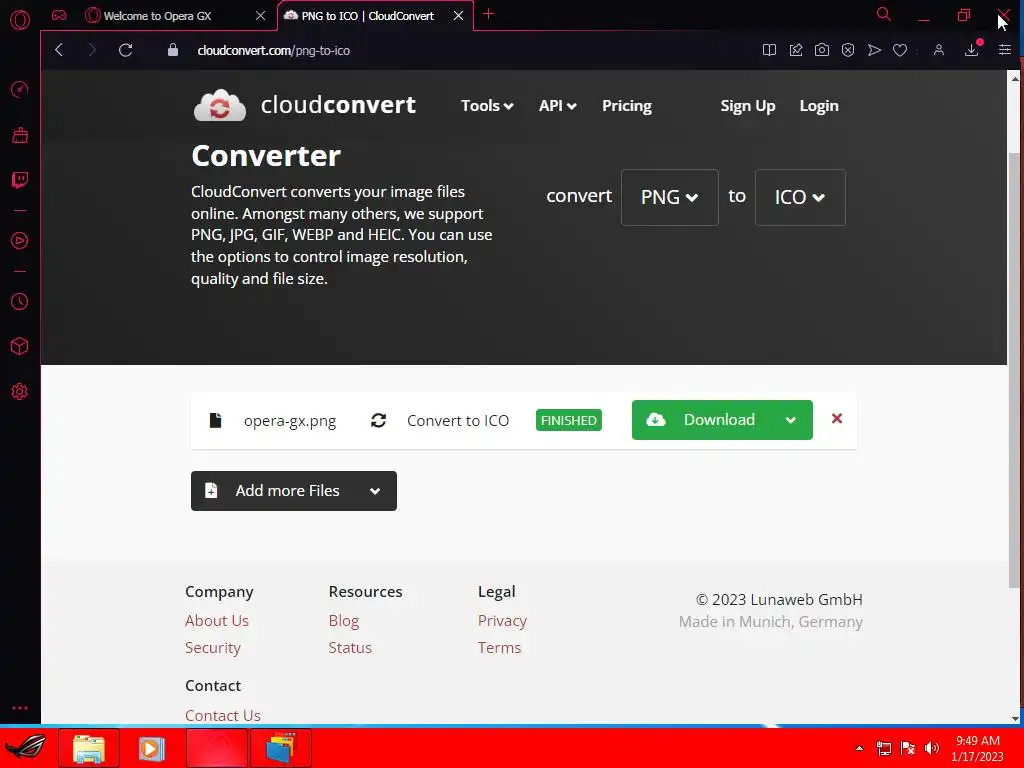The height and width of the screenshot is (768, 1024).
Task: Click the volume speaker tray icon
Action: (932, 748)
